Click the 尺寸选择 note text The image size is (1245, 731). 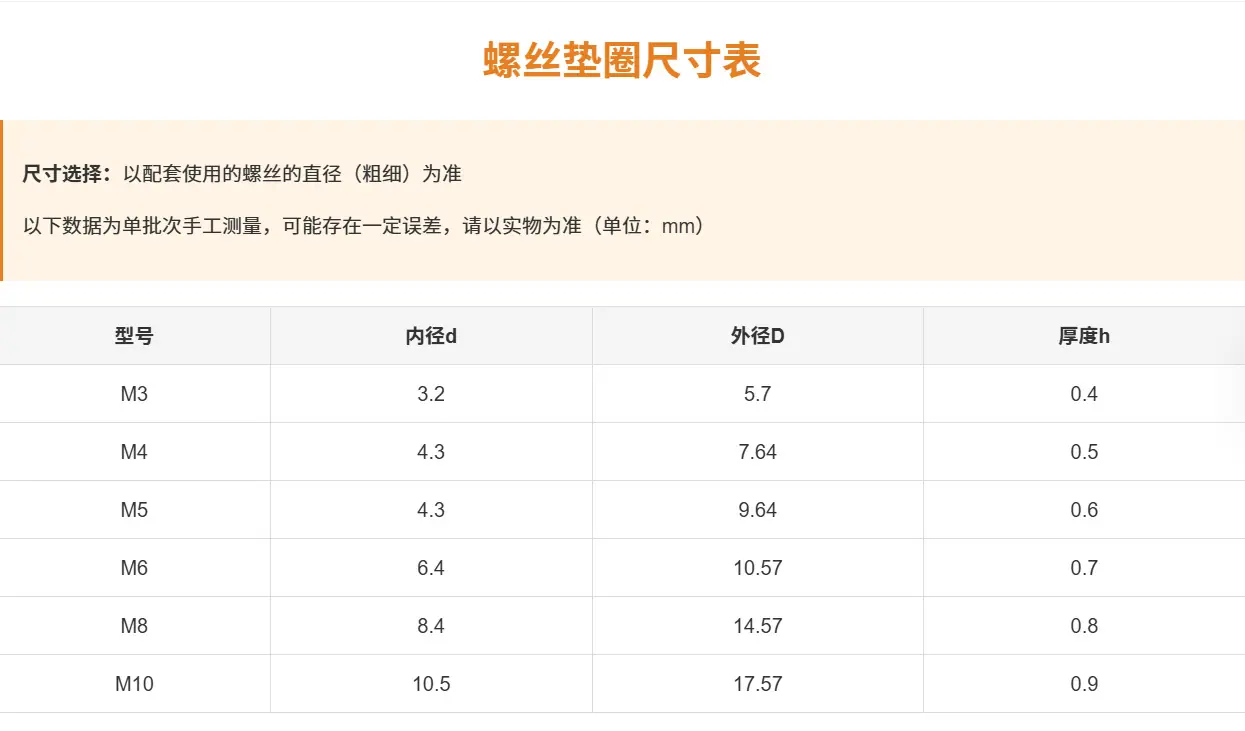click(242, 174)
